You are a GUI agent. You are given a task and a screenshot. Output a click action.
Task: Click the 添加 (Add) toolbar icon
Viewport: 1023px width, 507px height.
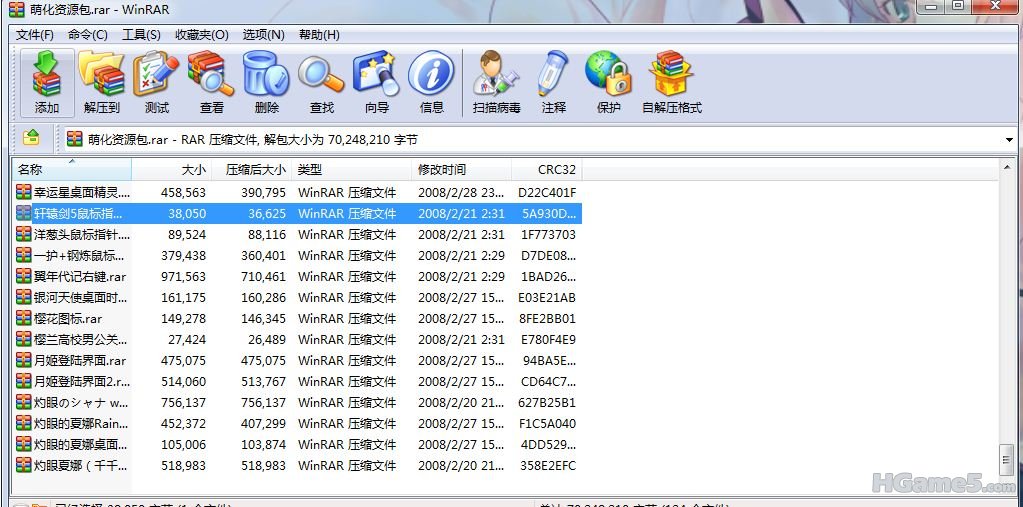[47, 82]
